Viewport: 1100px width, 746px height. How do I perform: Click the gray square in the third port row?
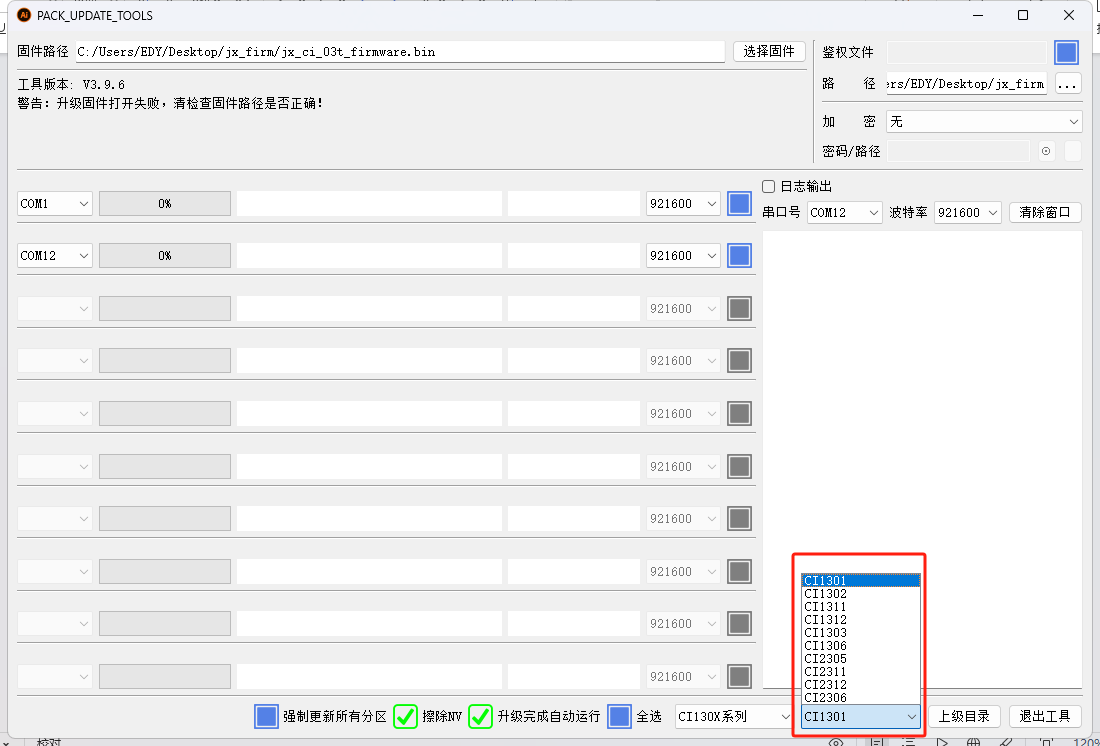(x=739, y=309)
